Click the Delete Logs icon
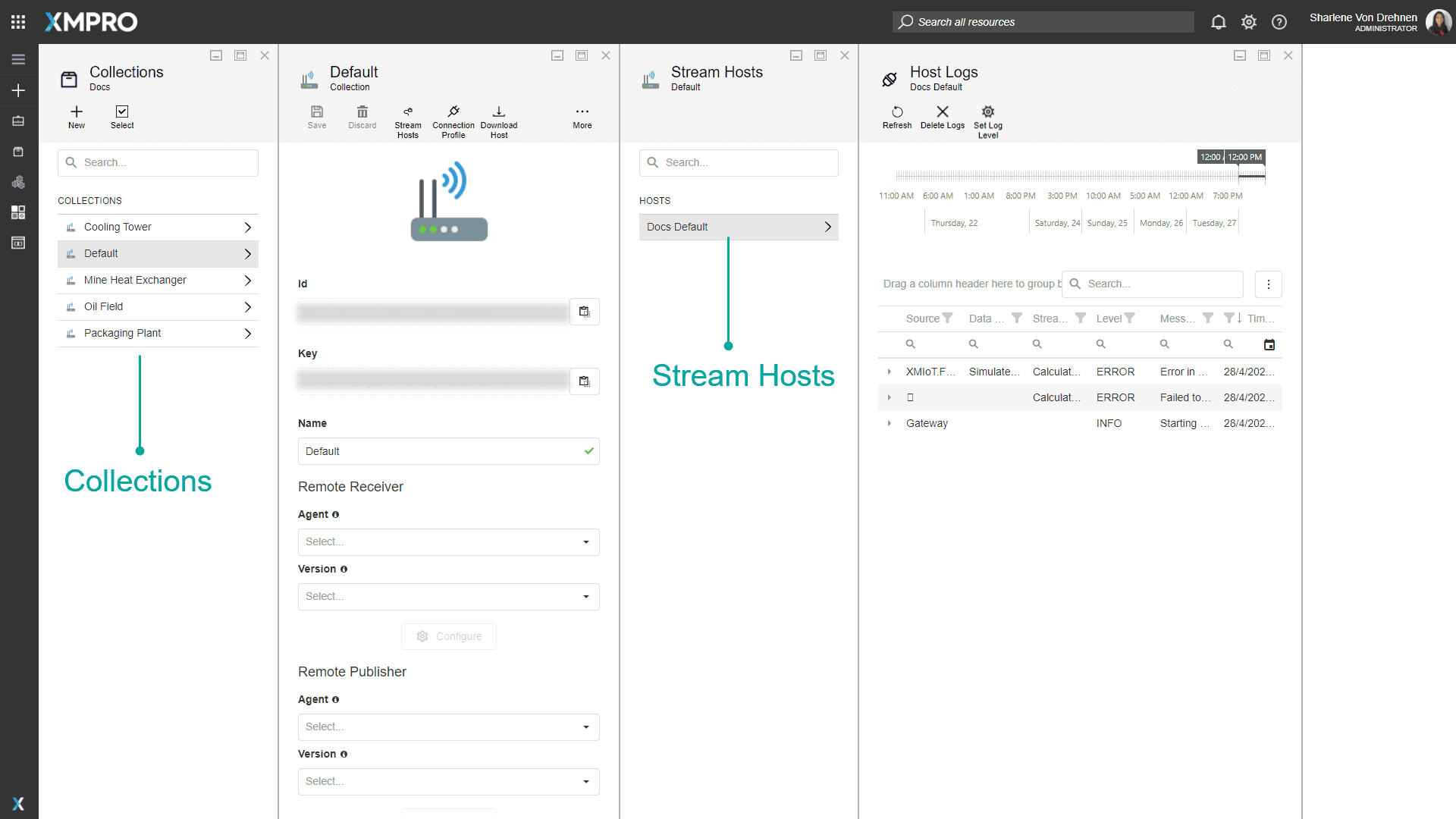Screen dimensions: 1456x819 pyautogui.click(x=942, y=112)
